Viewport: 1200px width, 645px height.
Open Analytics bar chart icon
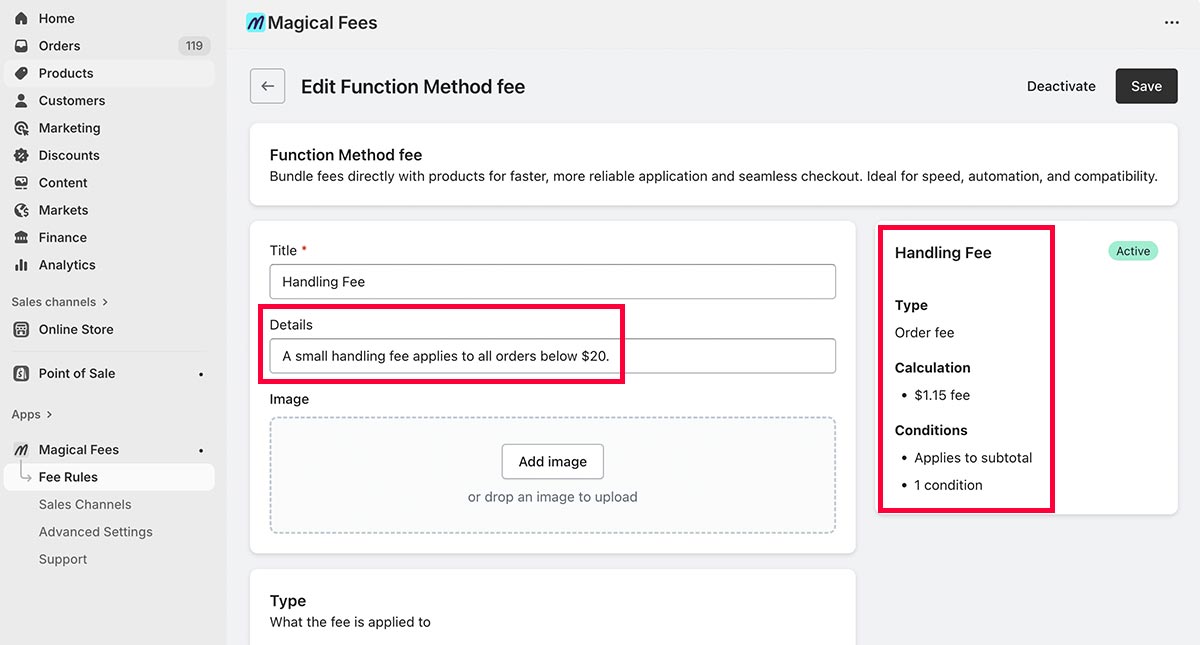[x=21, y=265]
